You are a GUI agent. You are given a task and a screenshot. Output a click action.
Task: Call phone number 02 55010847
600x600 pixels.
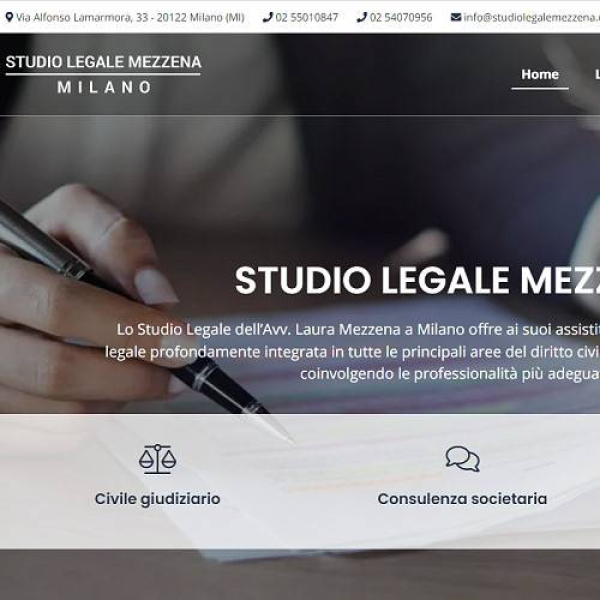307,18
